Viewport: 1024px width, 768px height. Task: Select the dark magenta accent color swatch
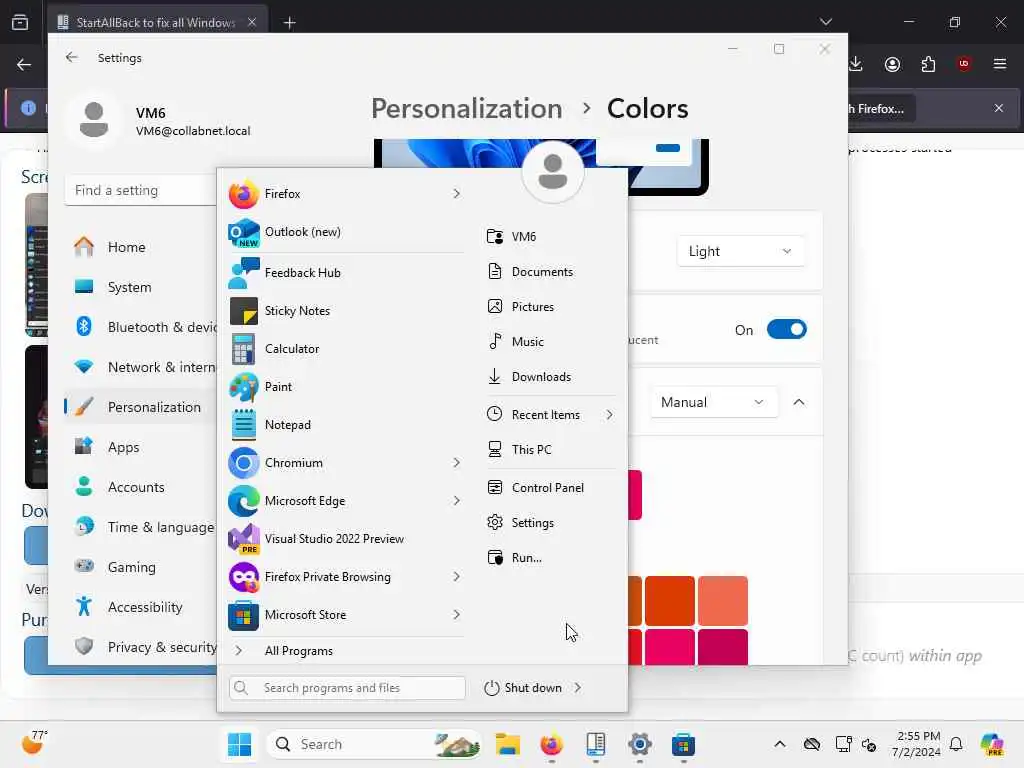coord(723,648)
